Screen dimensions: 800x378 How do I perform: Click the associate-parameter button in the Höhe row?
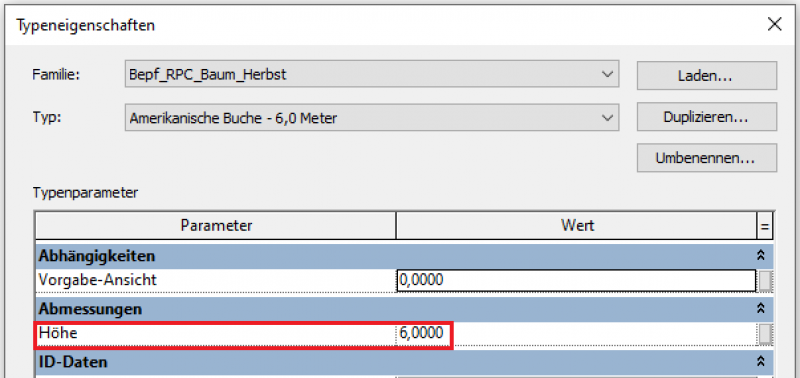coord(764,334)
